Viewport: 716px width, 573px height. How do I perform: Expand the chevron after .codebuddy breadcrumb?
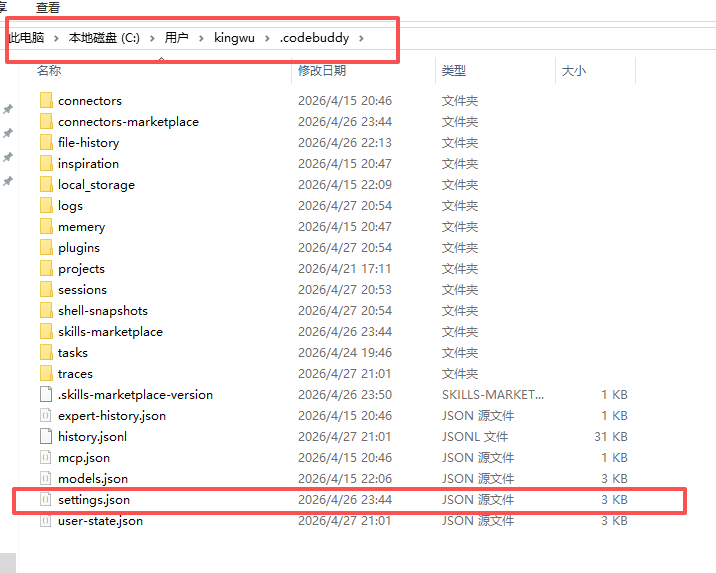(x=361, y=38)
